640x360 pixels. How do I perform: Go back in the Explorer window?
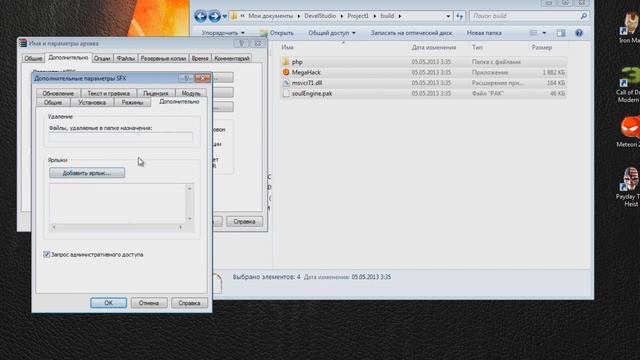(200, 16)
